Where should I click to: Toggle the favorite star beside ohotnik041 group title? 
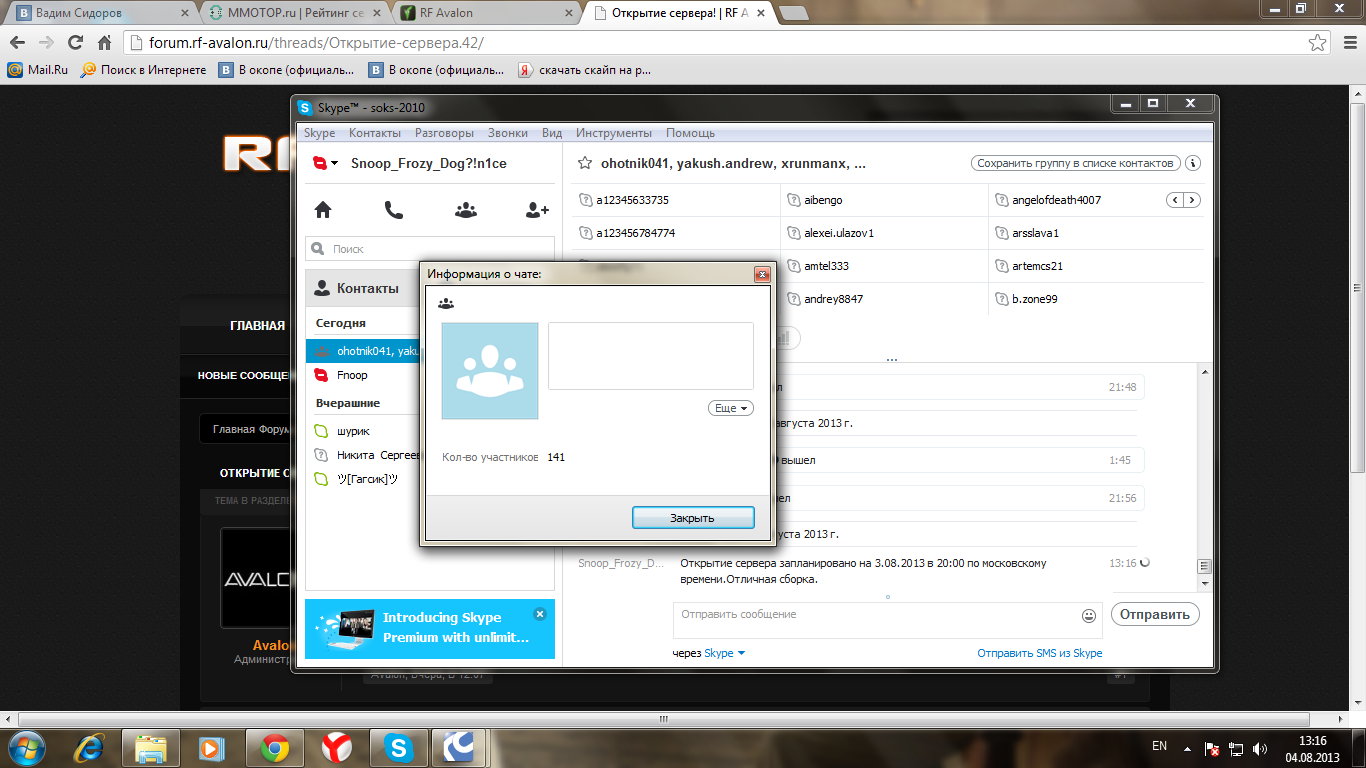[x=586, y=163]
